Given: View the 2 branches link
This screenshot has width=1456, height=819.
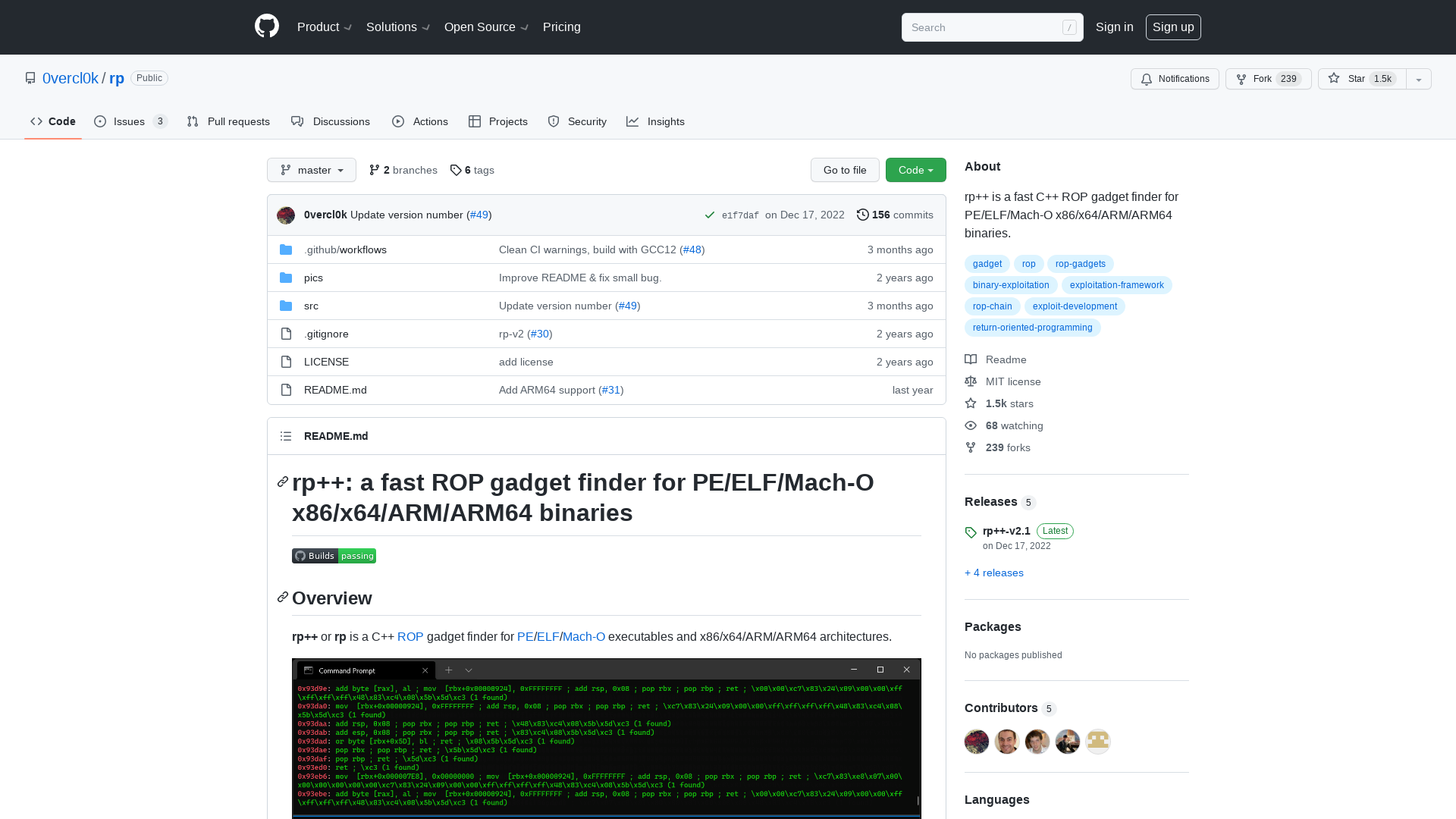Looking at the screenshot, I should pyautogui.click(x=403, y=170).
